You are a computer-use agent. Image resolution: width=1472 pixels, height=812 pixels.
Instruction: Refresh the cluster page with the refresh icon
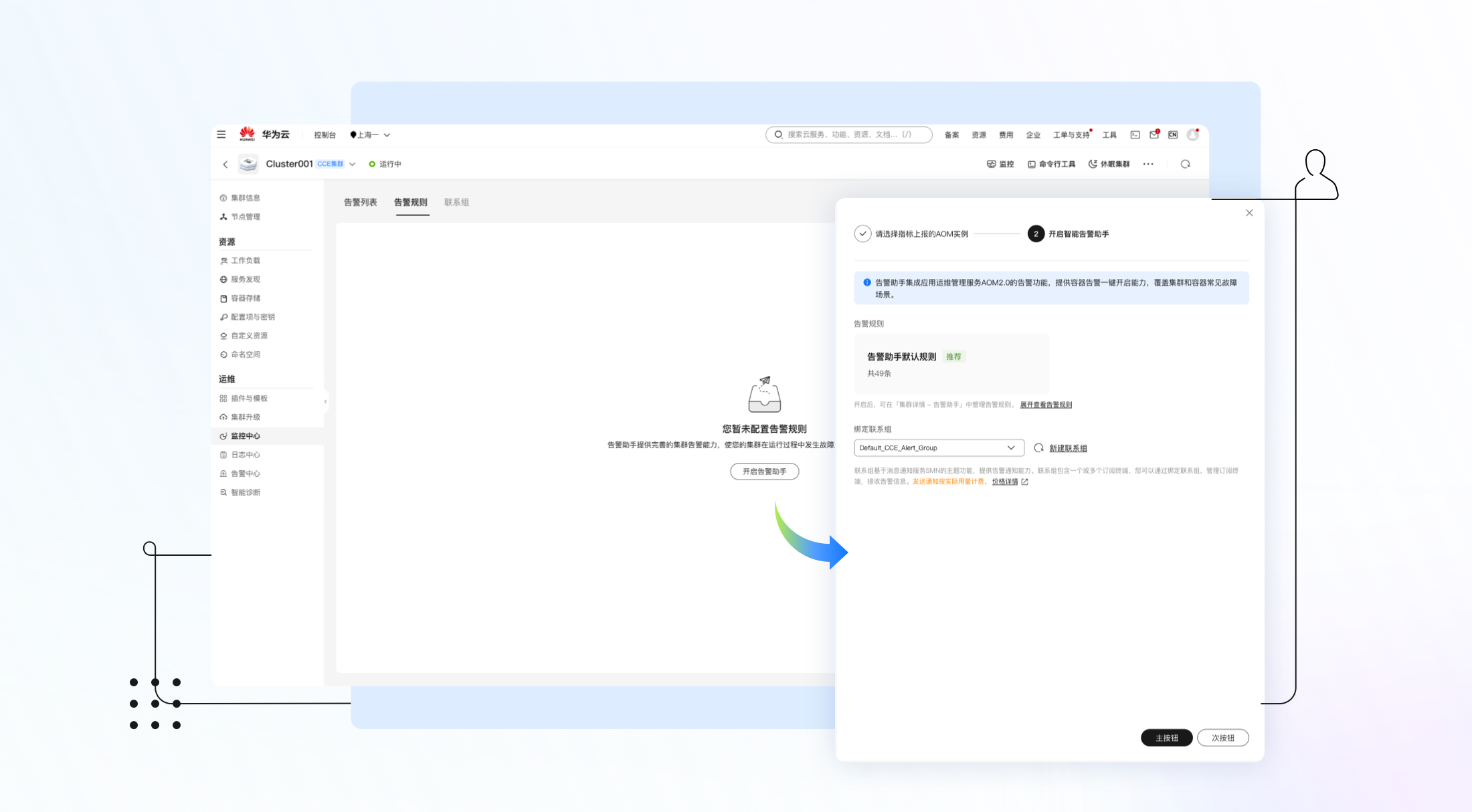pos(1185,164)
